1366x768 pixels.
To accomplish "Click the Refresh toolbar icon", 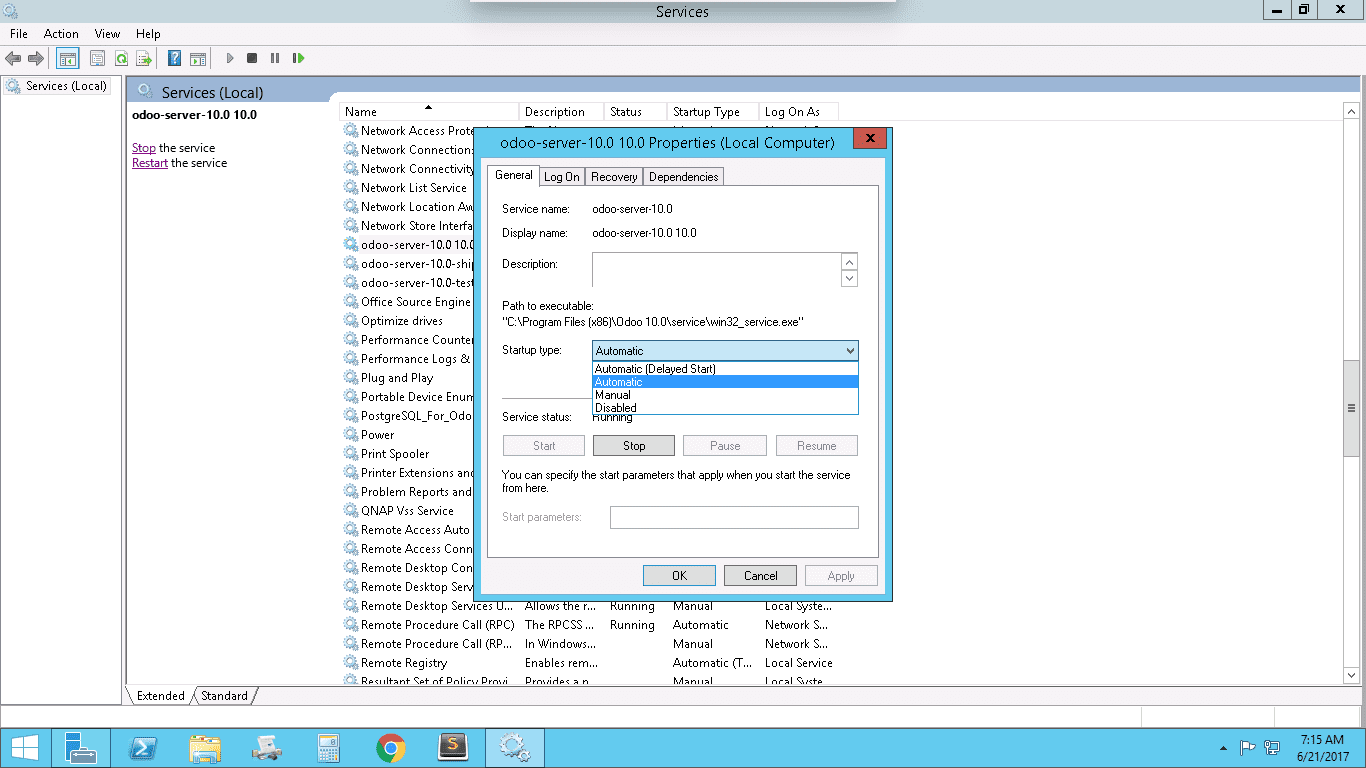I will tap(121, 59).
